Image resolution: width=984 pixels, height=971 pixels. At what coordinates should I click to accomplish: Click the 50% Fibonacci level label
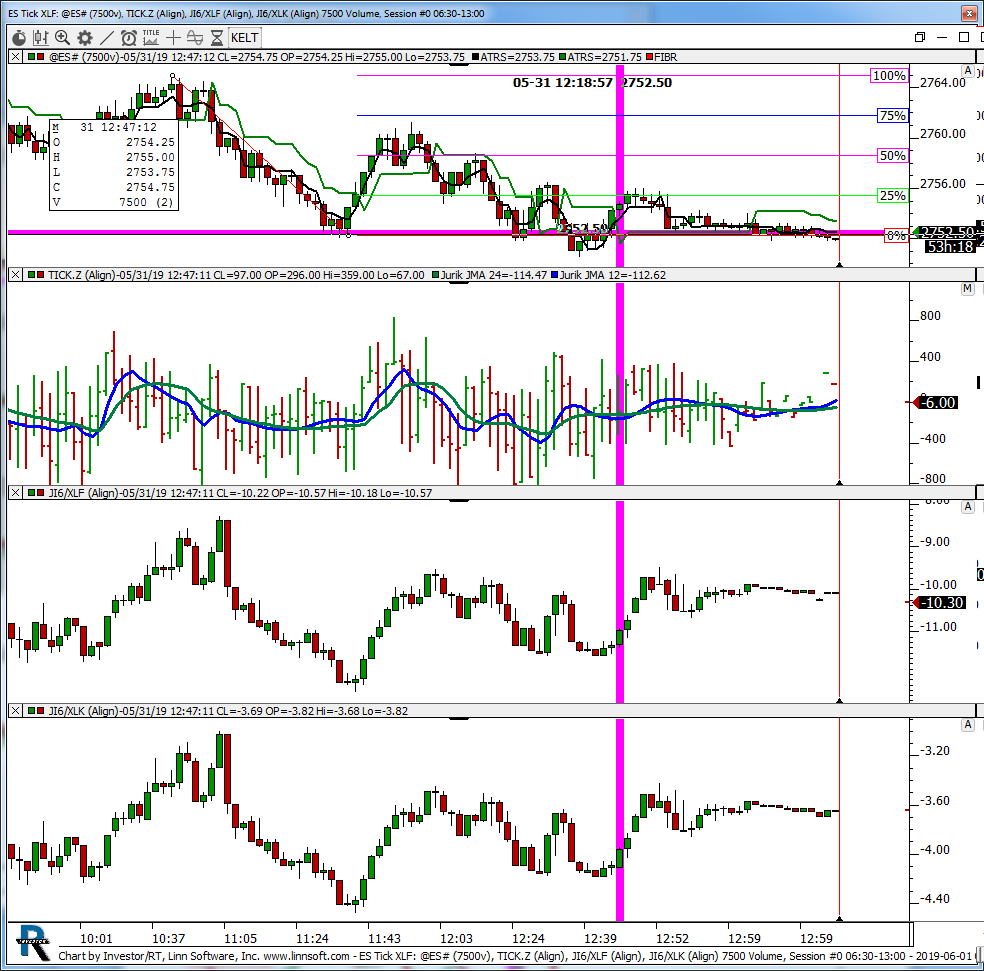coord(892,156)
